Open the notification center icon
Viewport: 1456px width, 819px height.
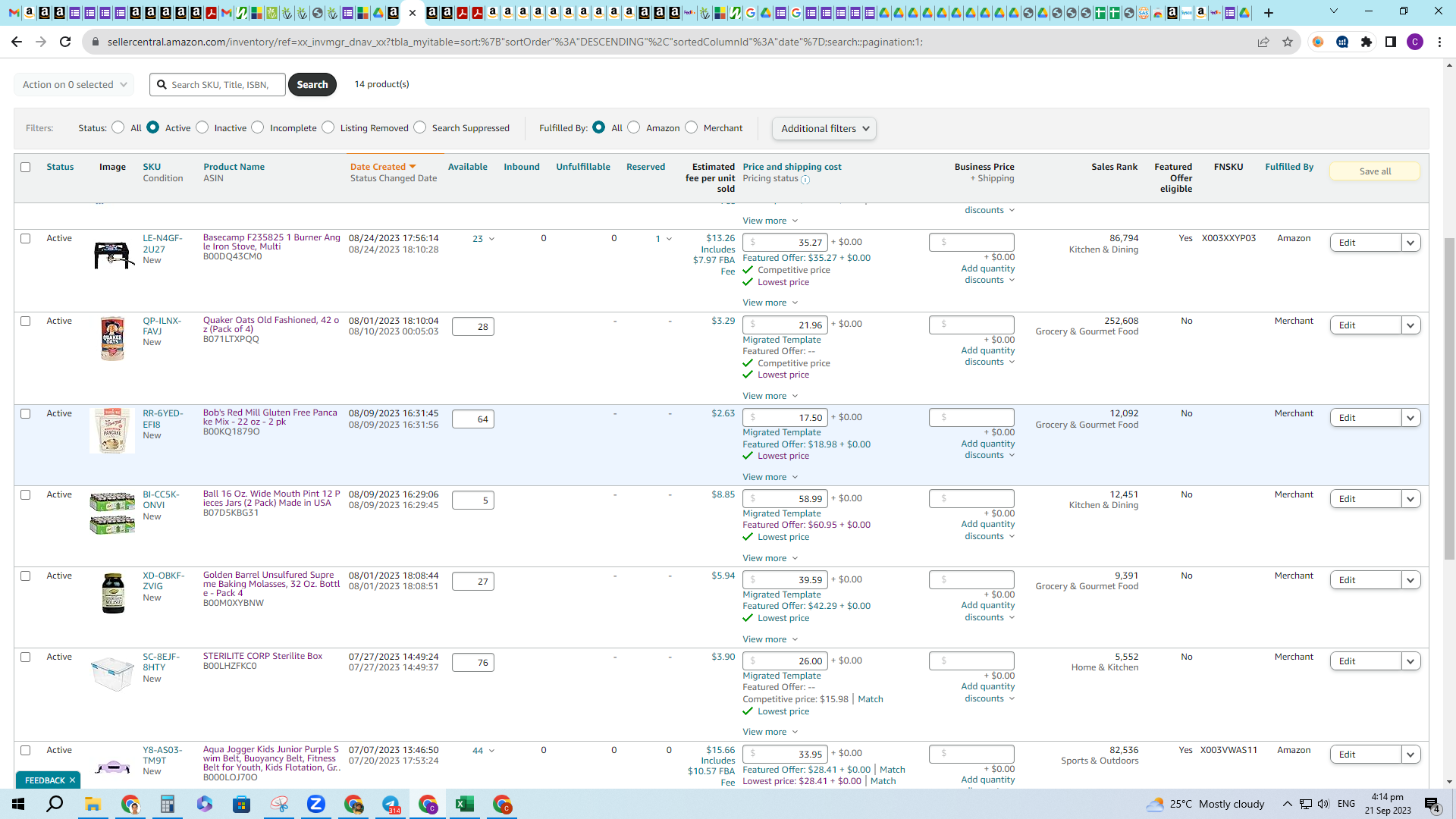1432,805
